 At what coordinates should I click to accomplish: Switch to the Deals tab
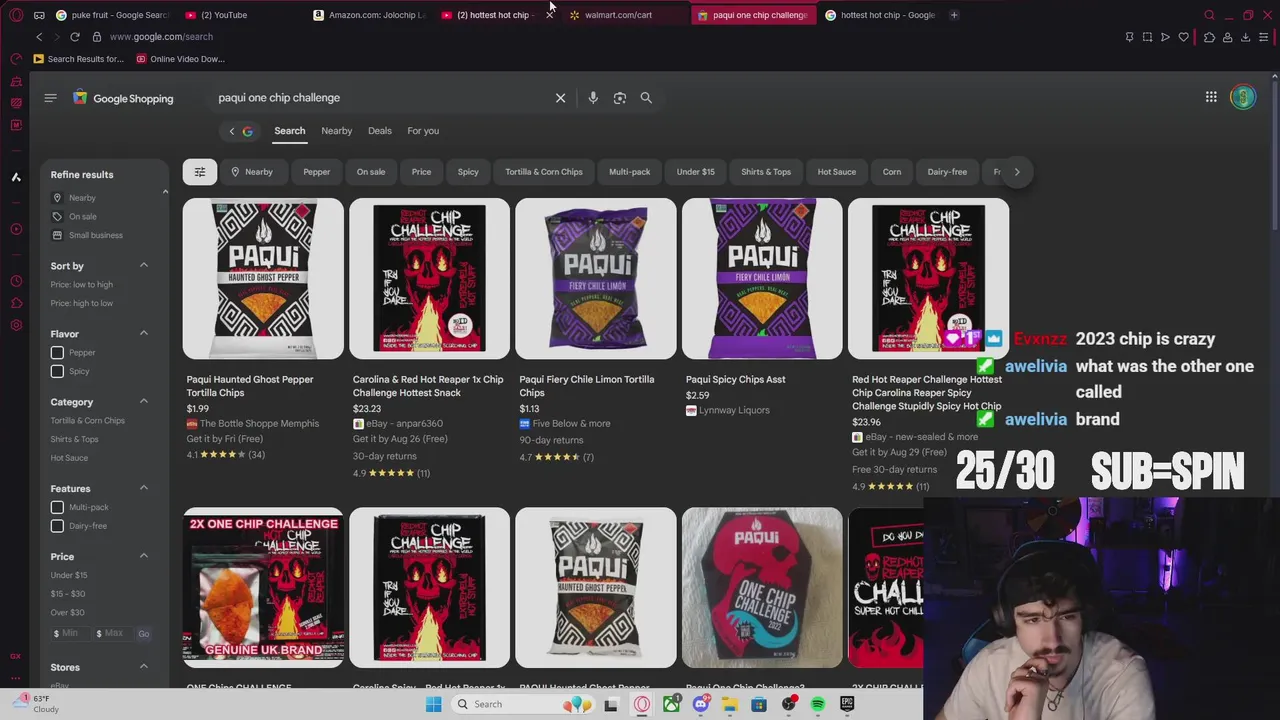pos(379,131)
